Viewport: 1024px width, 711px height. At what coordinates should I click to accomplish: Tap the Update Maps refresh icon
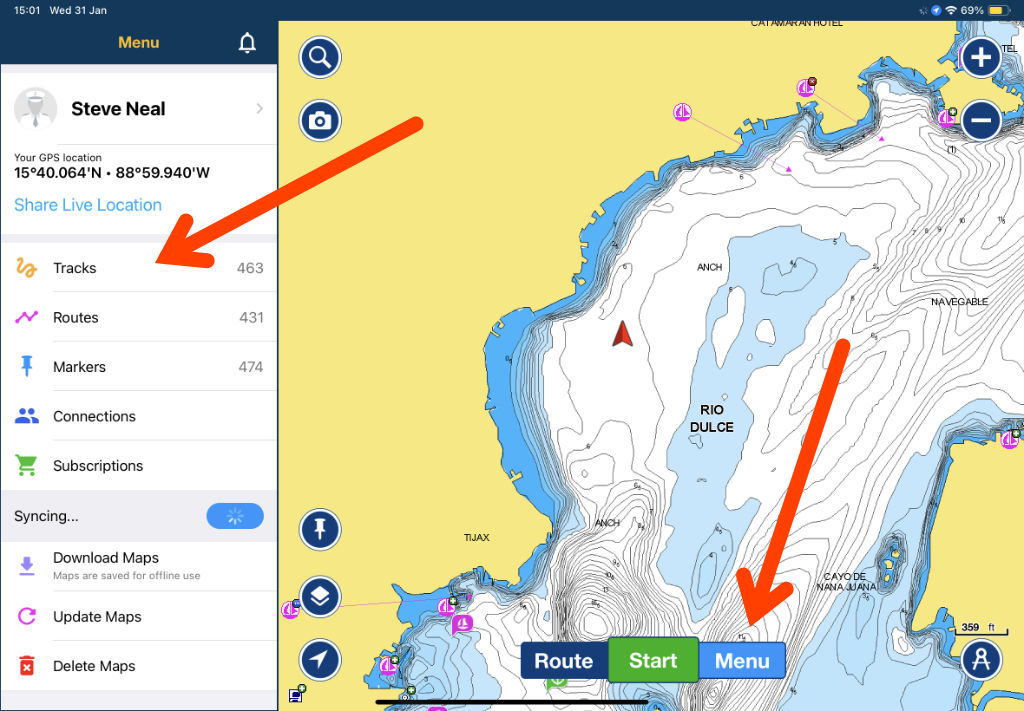tap(26, 616)
